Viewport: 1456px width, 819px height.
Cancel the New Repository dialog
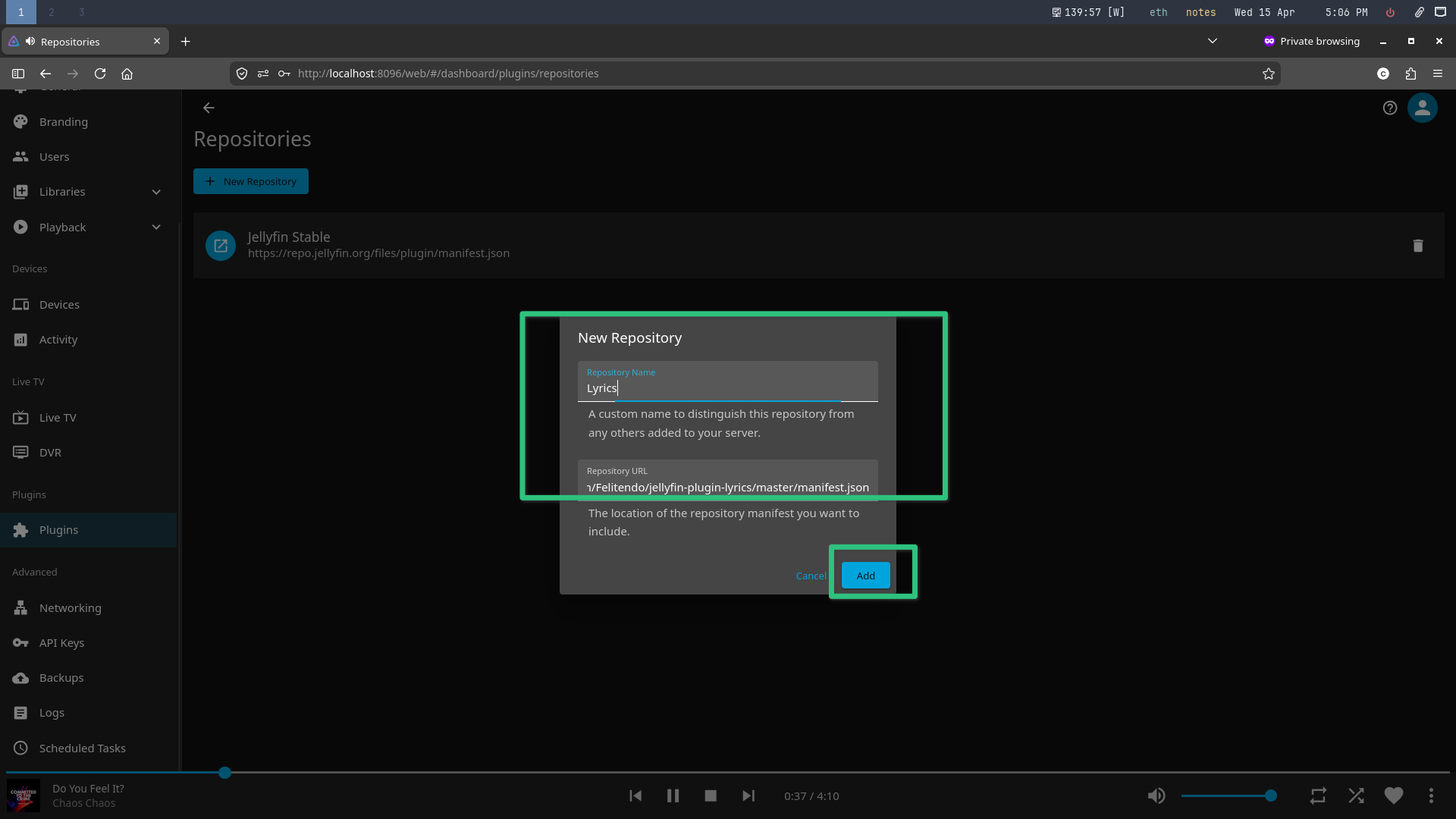click(x=811, y=576)
